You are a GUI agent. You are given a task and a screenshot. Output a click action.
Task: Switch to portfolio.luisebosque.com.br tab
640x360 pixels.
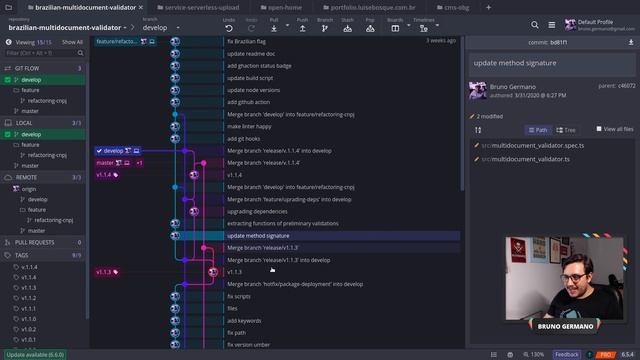(x=369, y=7)
